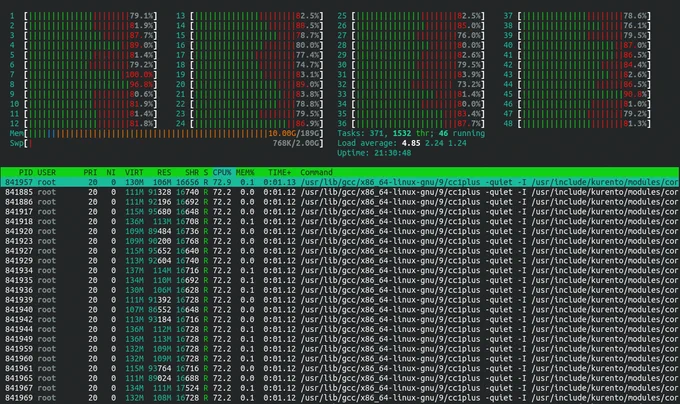Click CPU 7 meter showing 100.0%
This screenshot has height=404, width=680.
pos(83,75)
